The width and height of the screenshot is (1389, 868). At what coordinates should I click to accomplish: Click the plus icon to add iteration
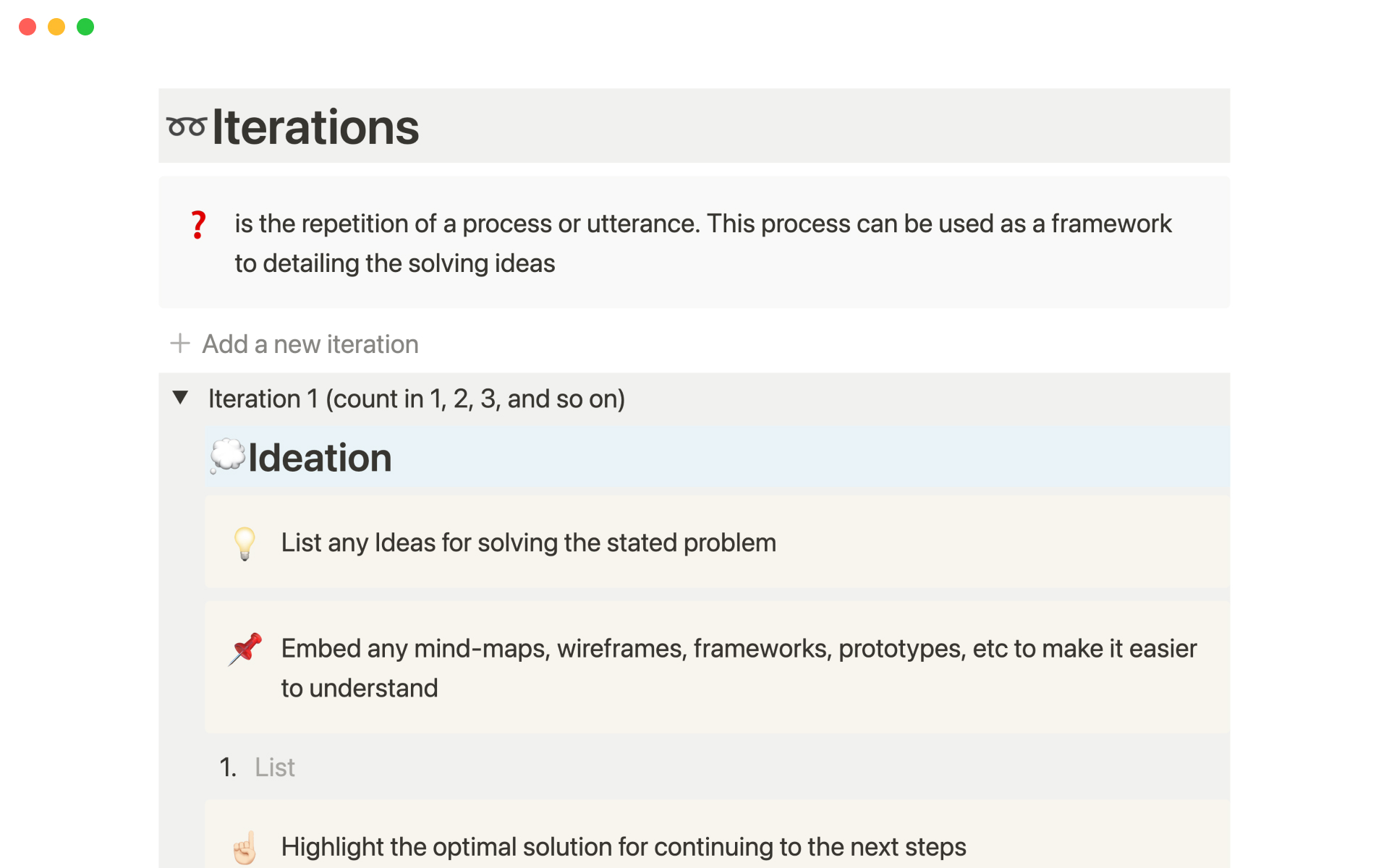(179, 344)
